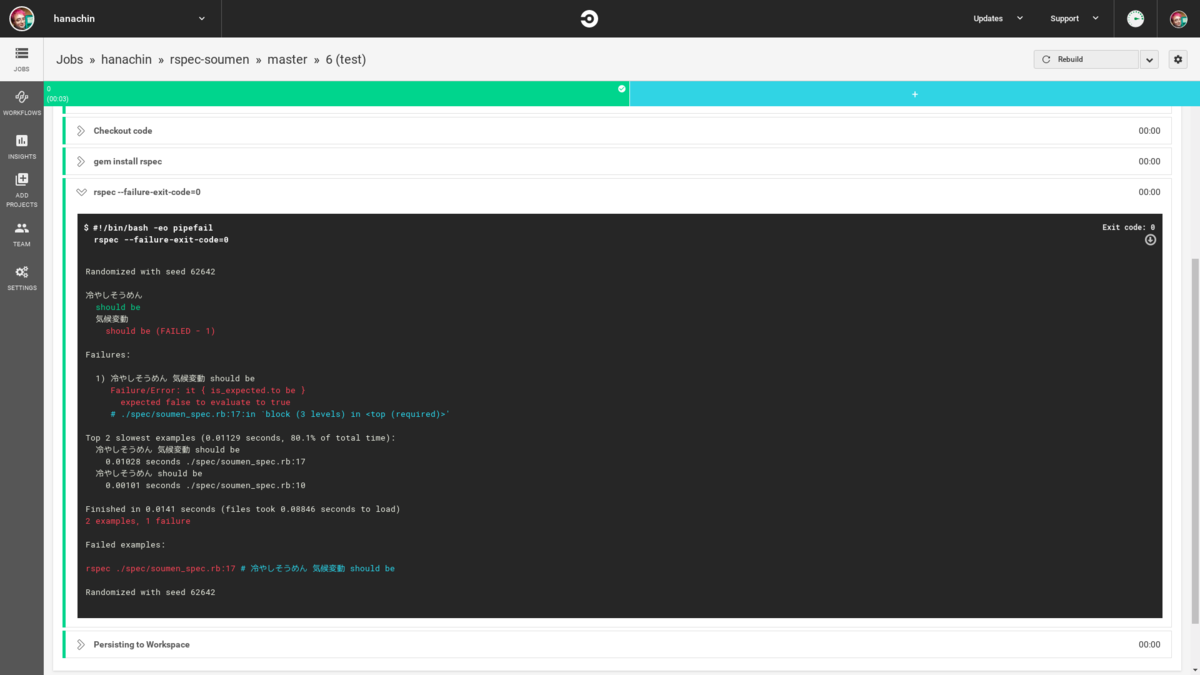Add a container with the plus bar
The height and width of the screenshot is (675, 1200).
point(915,94)
